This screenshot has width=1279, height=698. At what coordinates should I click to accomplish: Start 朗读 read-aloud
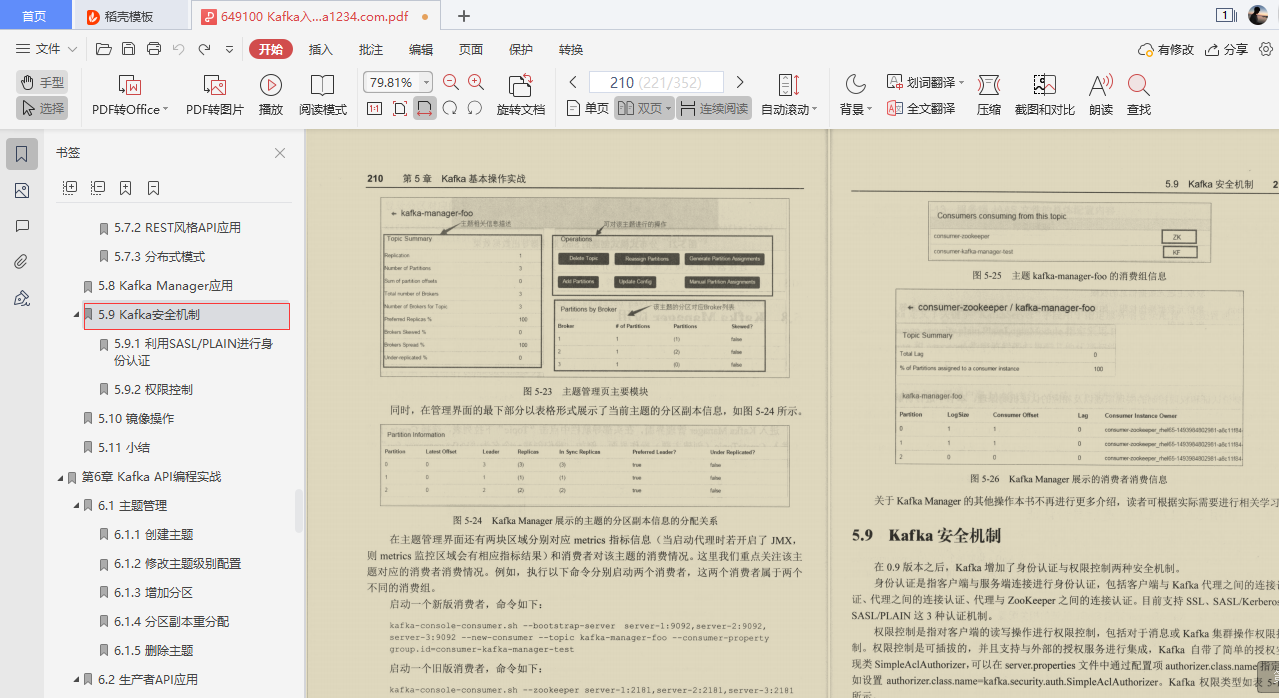pyautogui.click(x=1100, y=95)
